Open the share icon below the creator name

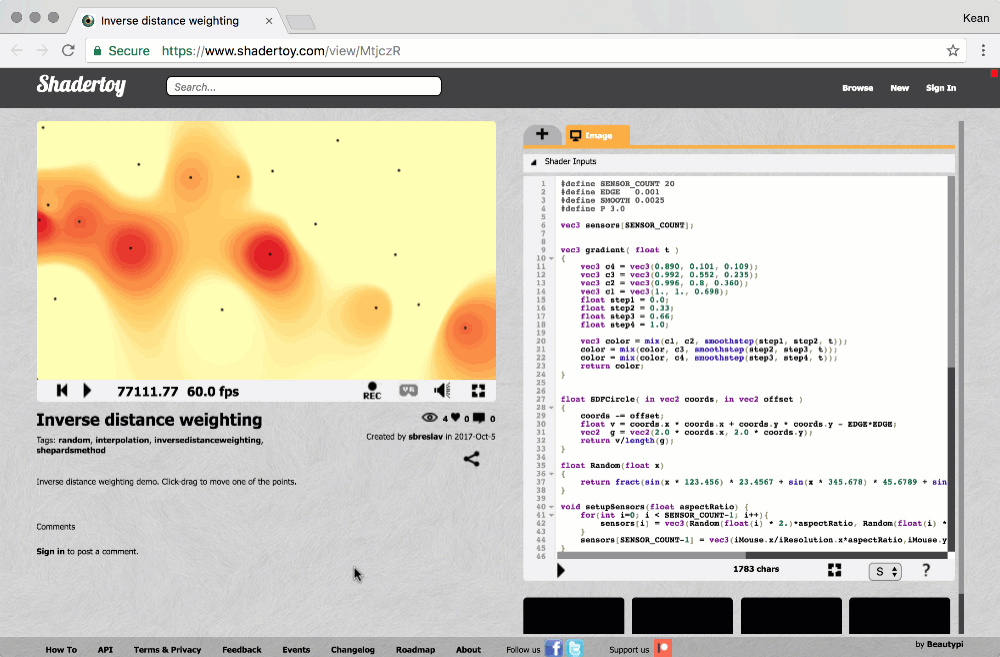[x=472, y=459]
